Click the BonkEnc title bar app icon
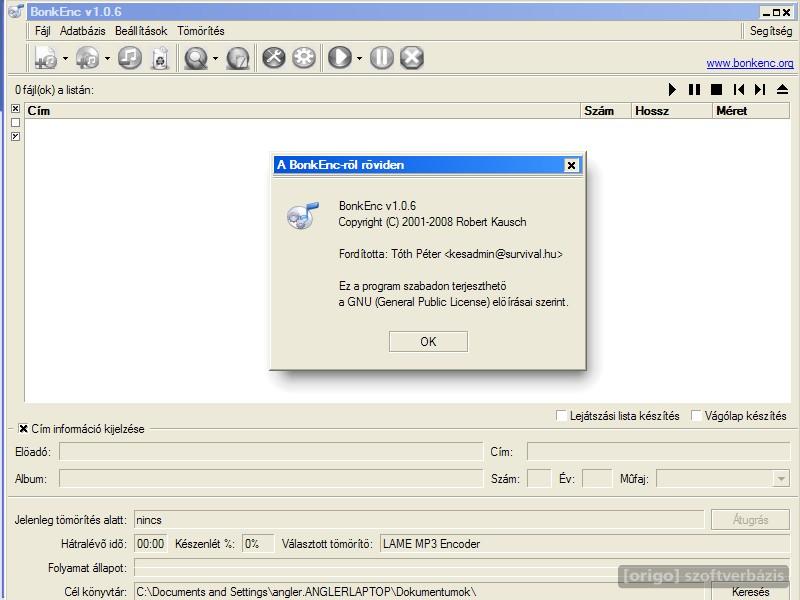This screenshot has height=600, width=800. (16, 11)
